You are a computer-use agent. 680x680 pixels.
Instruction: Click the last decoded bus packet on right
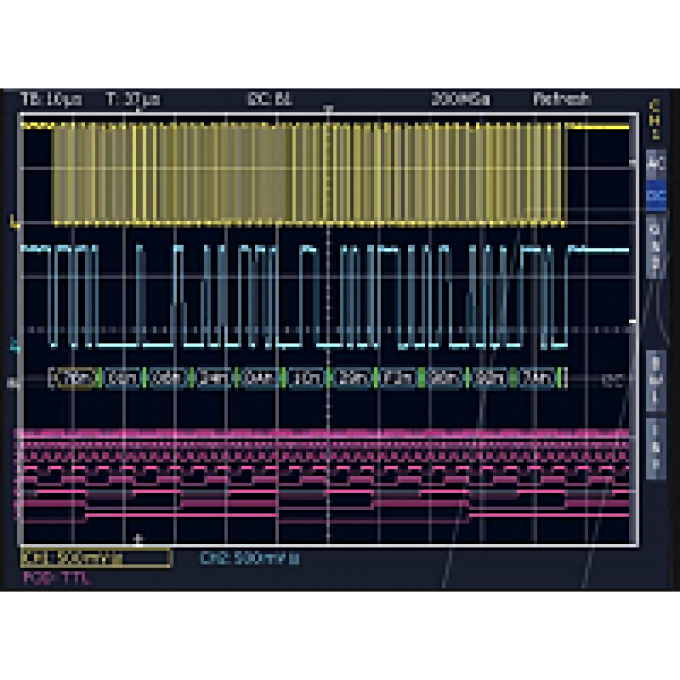click(x=537, y=378)
